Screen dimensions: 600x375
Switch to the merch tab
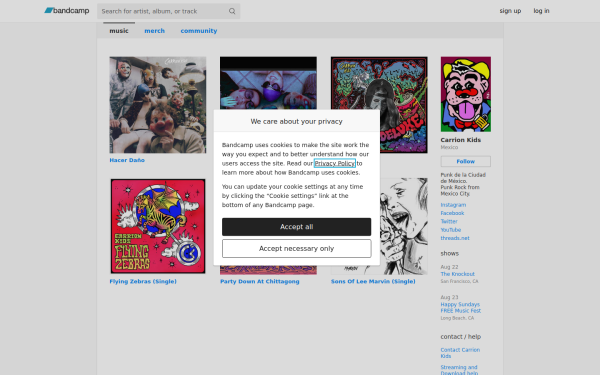pos(154,31)
